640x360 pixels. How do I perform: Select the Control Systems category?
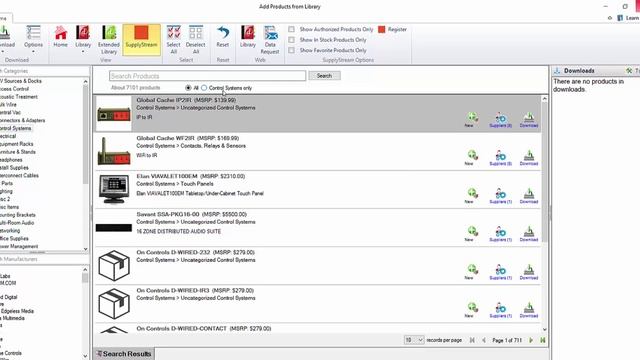(x=16, y=128)
